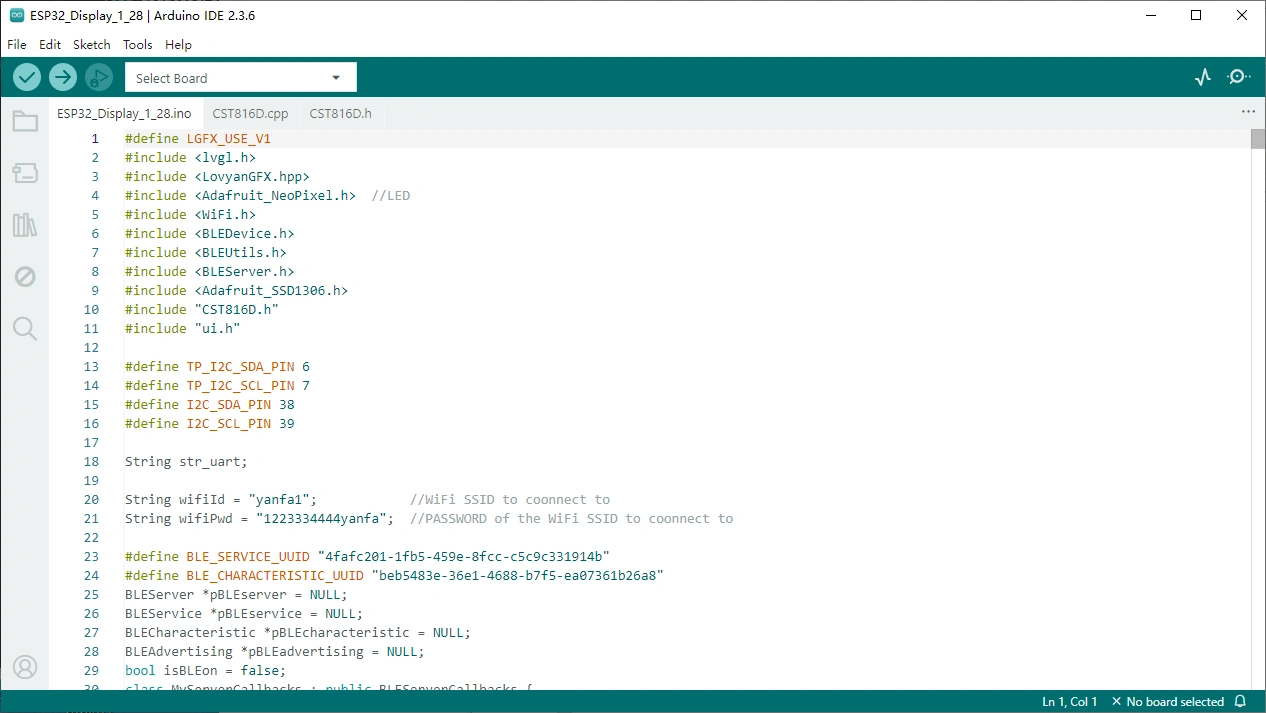
Task: Open the Boards Manager sidebar icon
Action: click(x=24, y=173)
